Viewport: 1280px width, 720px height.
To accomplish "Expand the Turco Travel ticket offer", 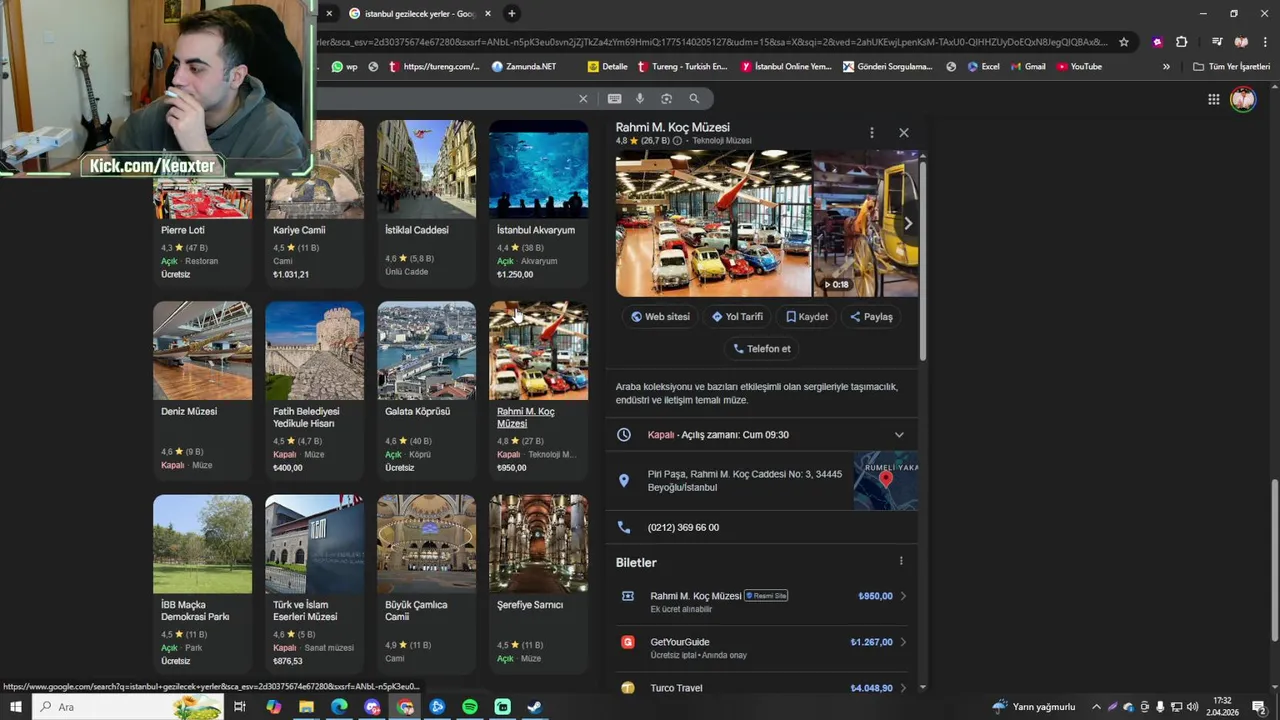I will [x=761, y=687].
